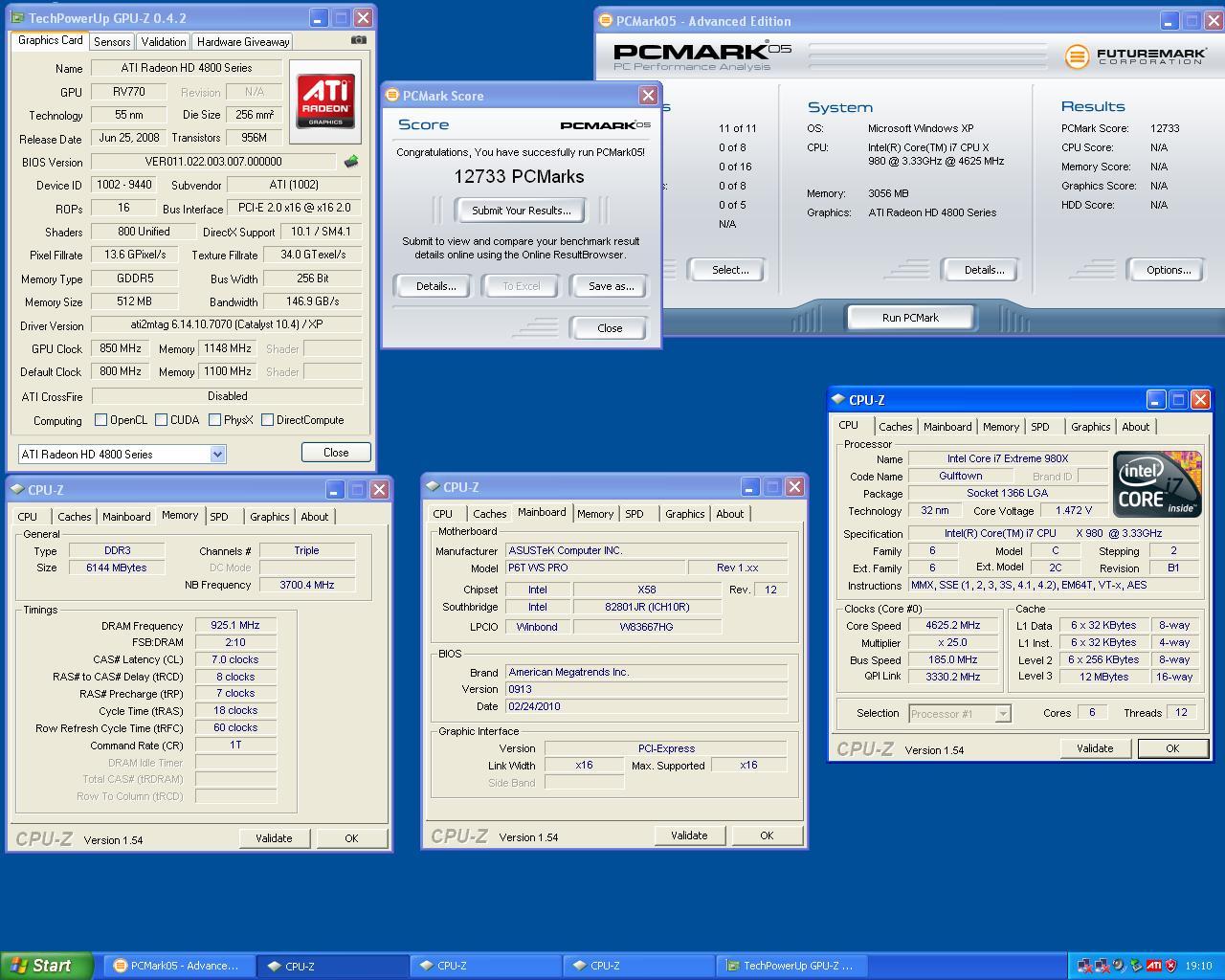Image resolution: width=1225 pixels, height=980 pixels.
Task: Click Run PCMark button
Action: coord(910,318)
